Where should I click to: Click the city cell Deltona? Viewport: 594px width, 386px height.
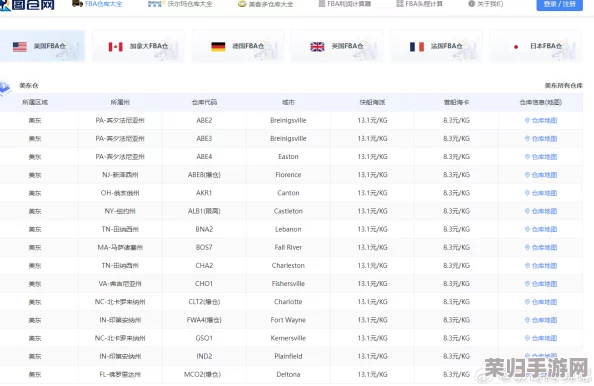click(x=288, y=375)
